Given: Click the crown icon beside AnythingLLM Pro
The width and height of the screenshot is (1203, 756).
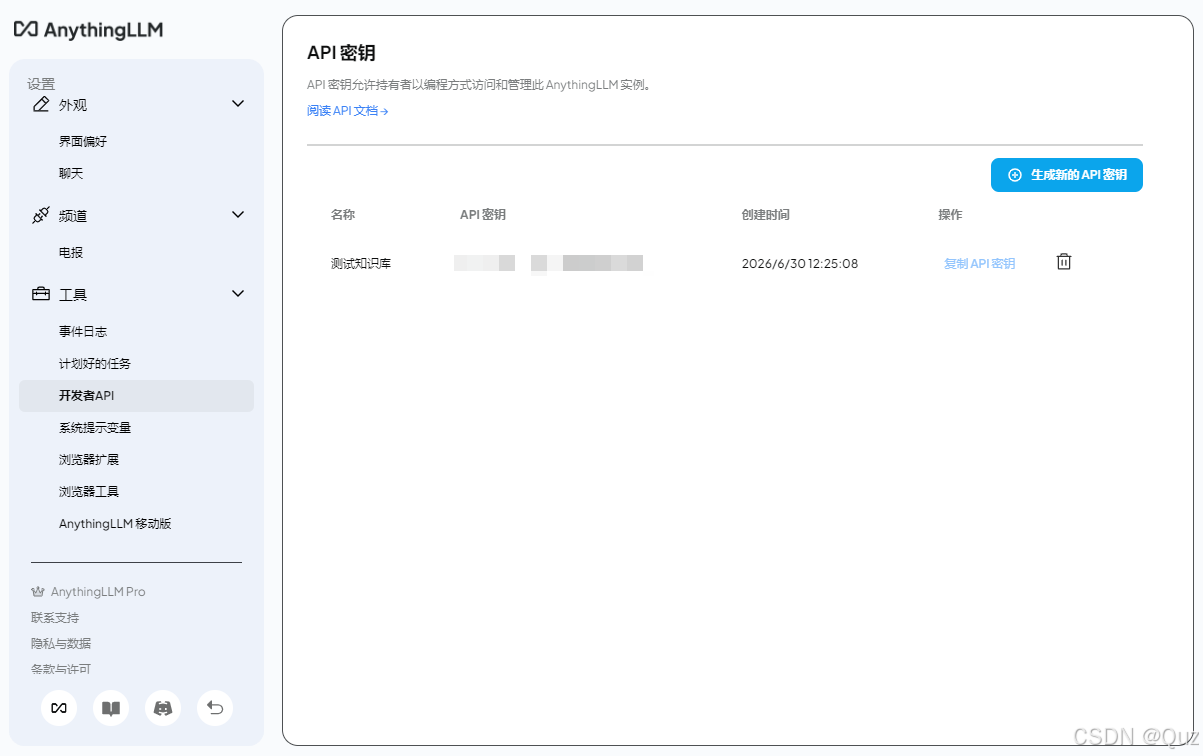Looking at the screenshot, I should (x=38, y=592).
